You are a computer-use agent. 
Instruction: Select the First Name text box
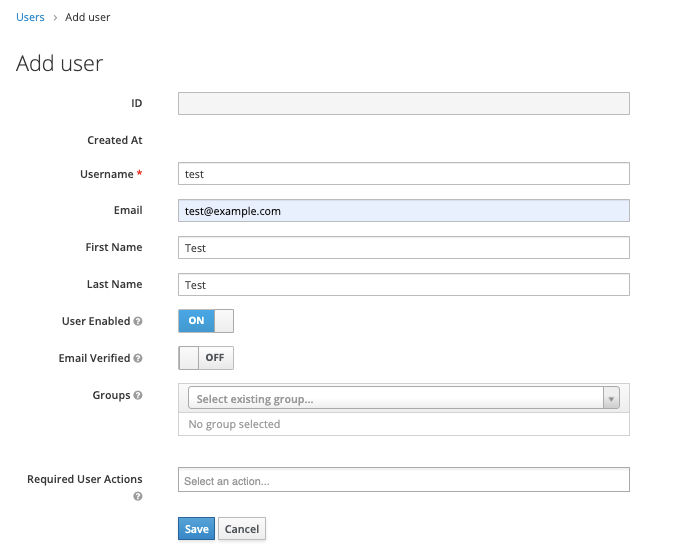pos(404,248)
